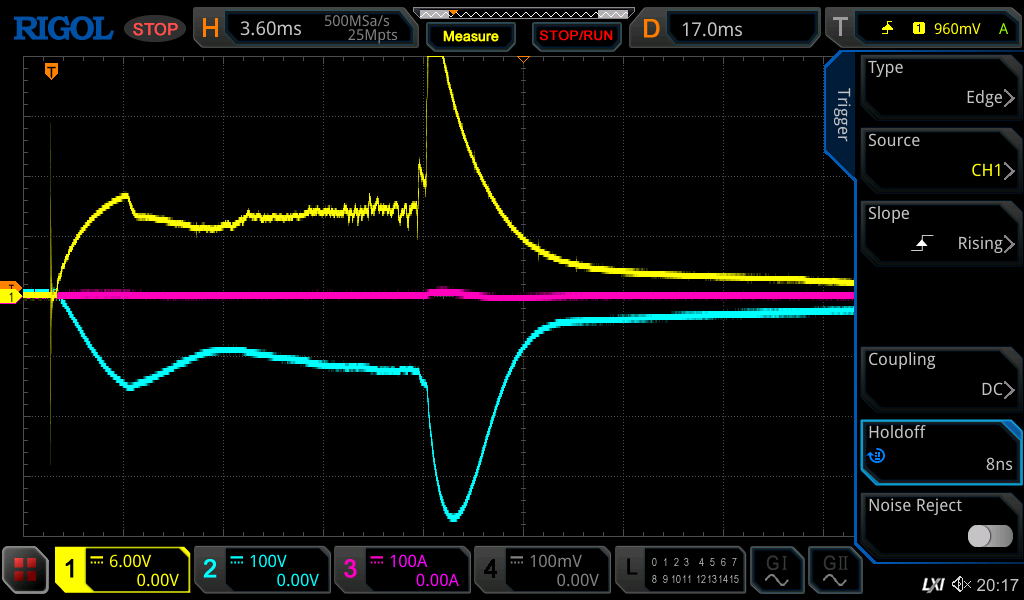Expand the trigger Type Edge option
The height and width of the screenshot is (600, 1024).
pyautogui.click(x=940, y=84)
